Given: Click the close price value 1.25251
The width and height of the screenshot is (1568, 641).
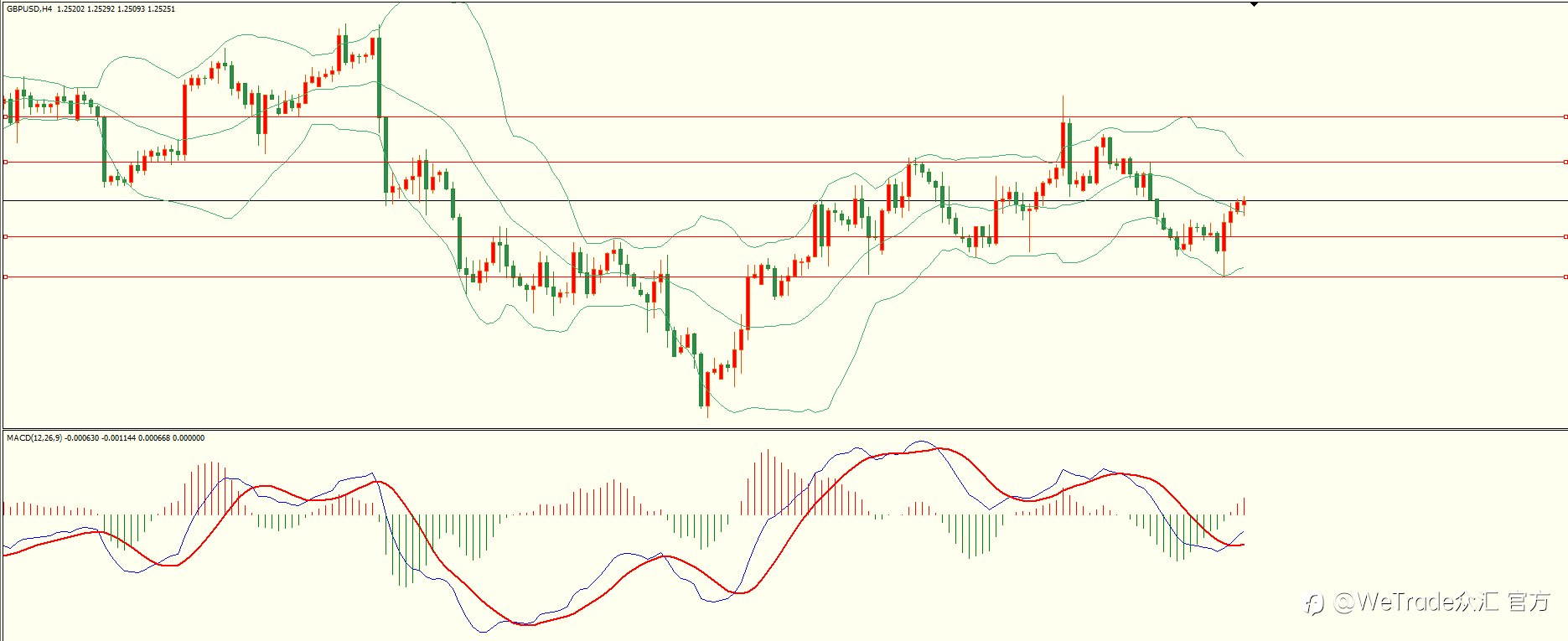Looking at the screenshot, I should (162, 9).
